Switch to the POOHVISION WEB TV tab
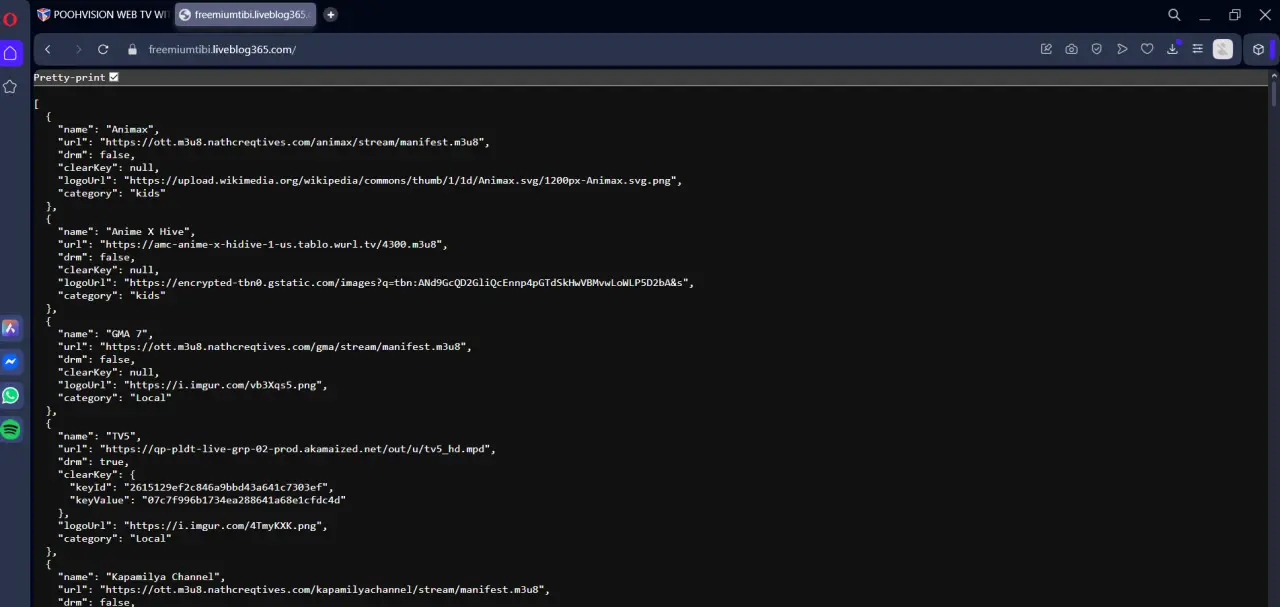1280x607 pixels. click(x=101, y=14)
